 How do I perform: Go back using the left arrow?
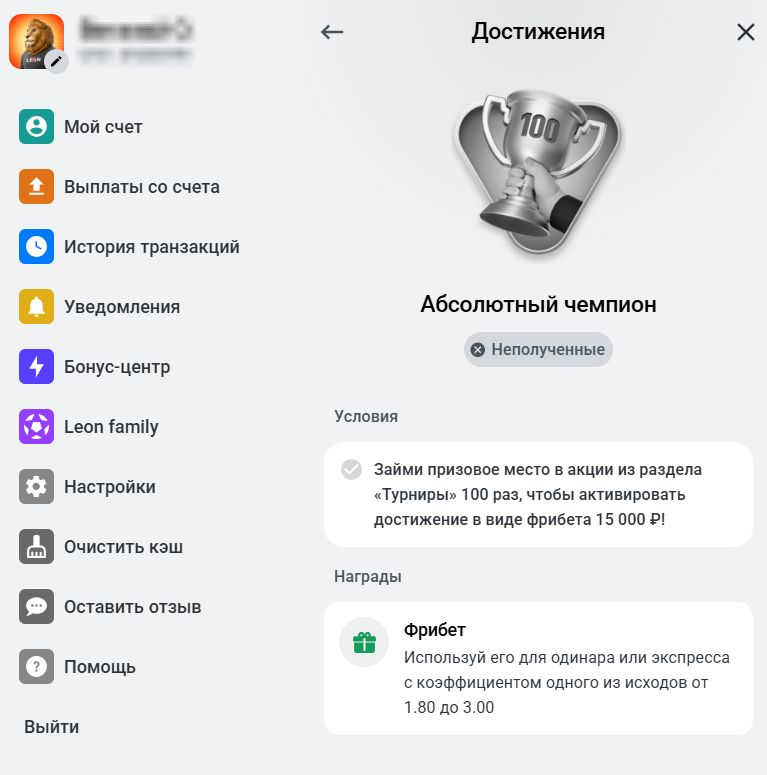tap(332, 32)
